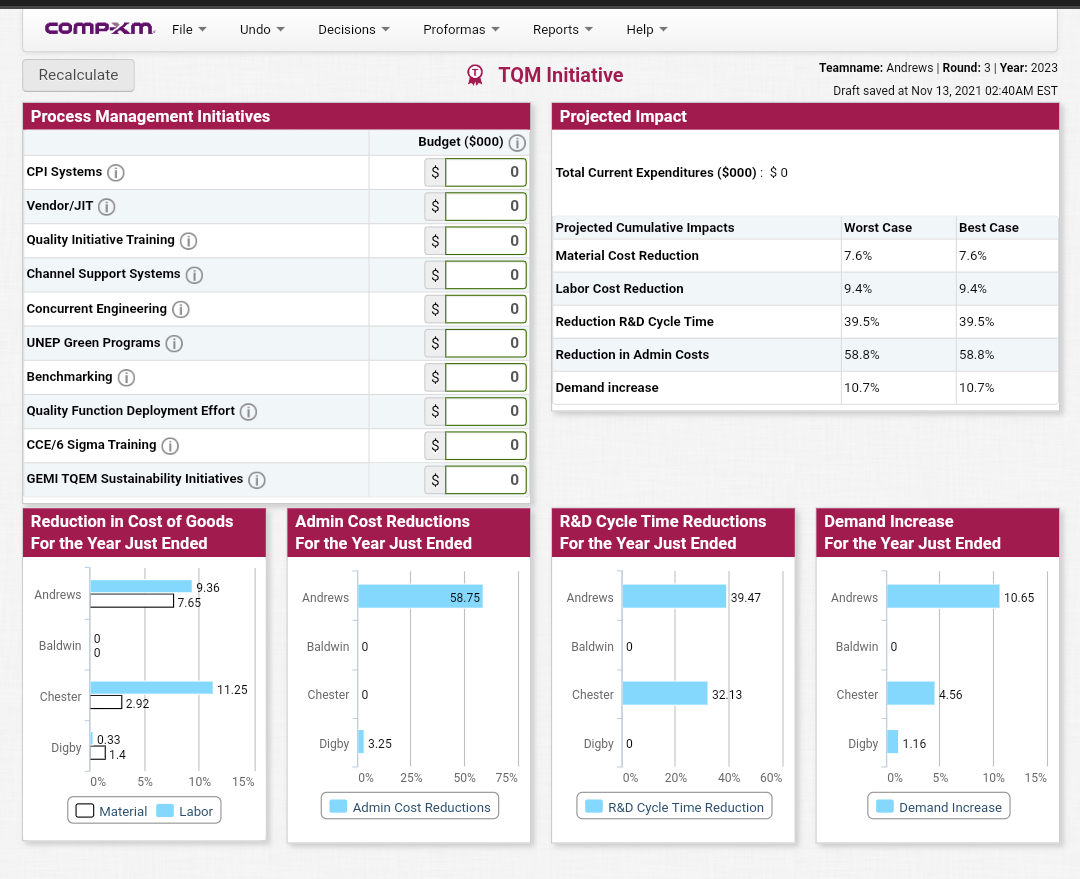Open the File menu
Image resolution: width=1080 pixels, height=879 pixels.
click(x=189, y=30)
